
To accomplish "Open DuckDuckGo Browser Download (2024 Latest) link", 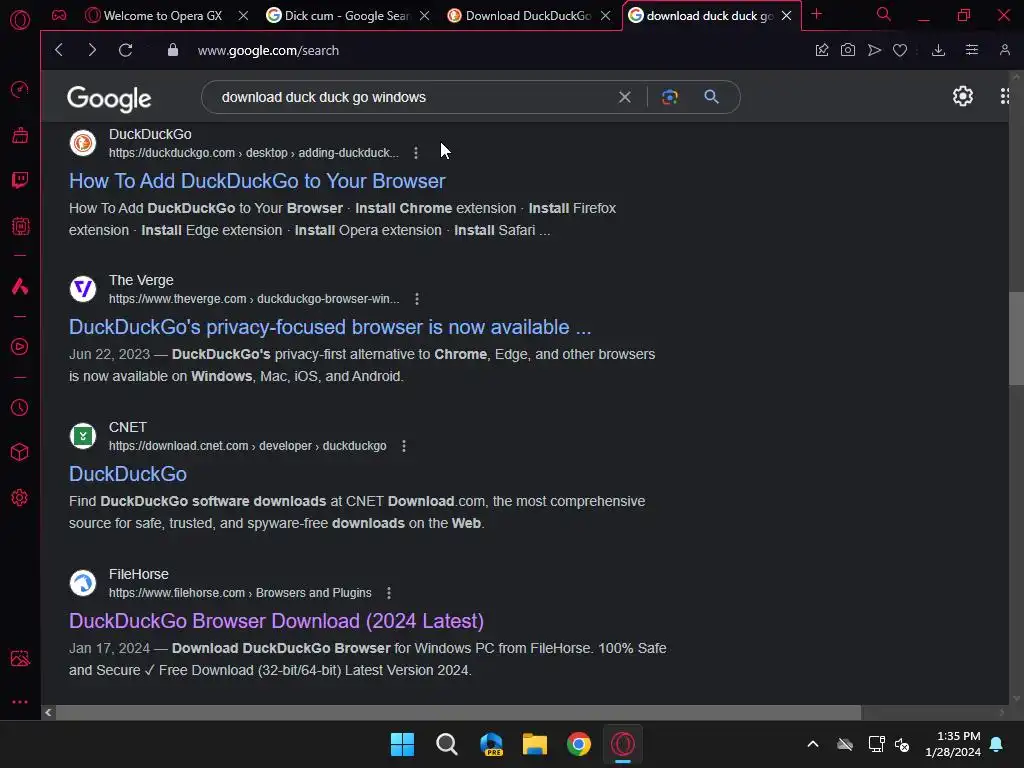I will point(276,620).
